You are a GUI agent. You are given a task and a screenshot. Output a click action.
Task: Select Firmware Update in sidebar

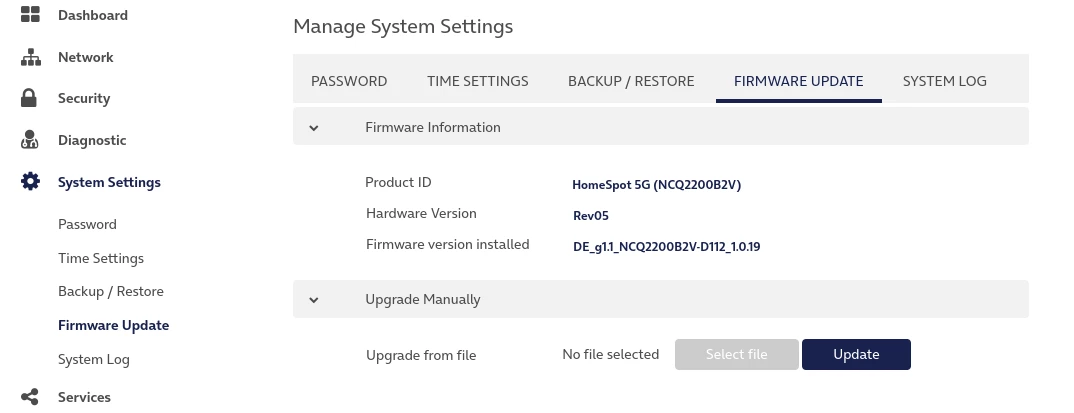[113, 325]
